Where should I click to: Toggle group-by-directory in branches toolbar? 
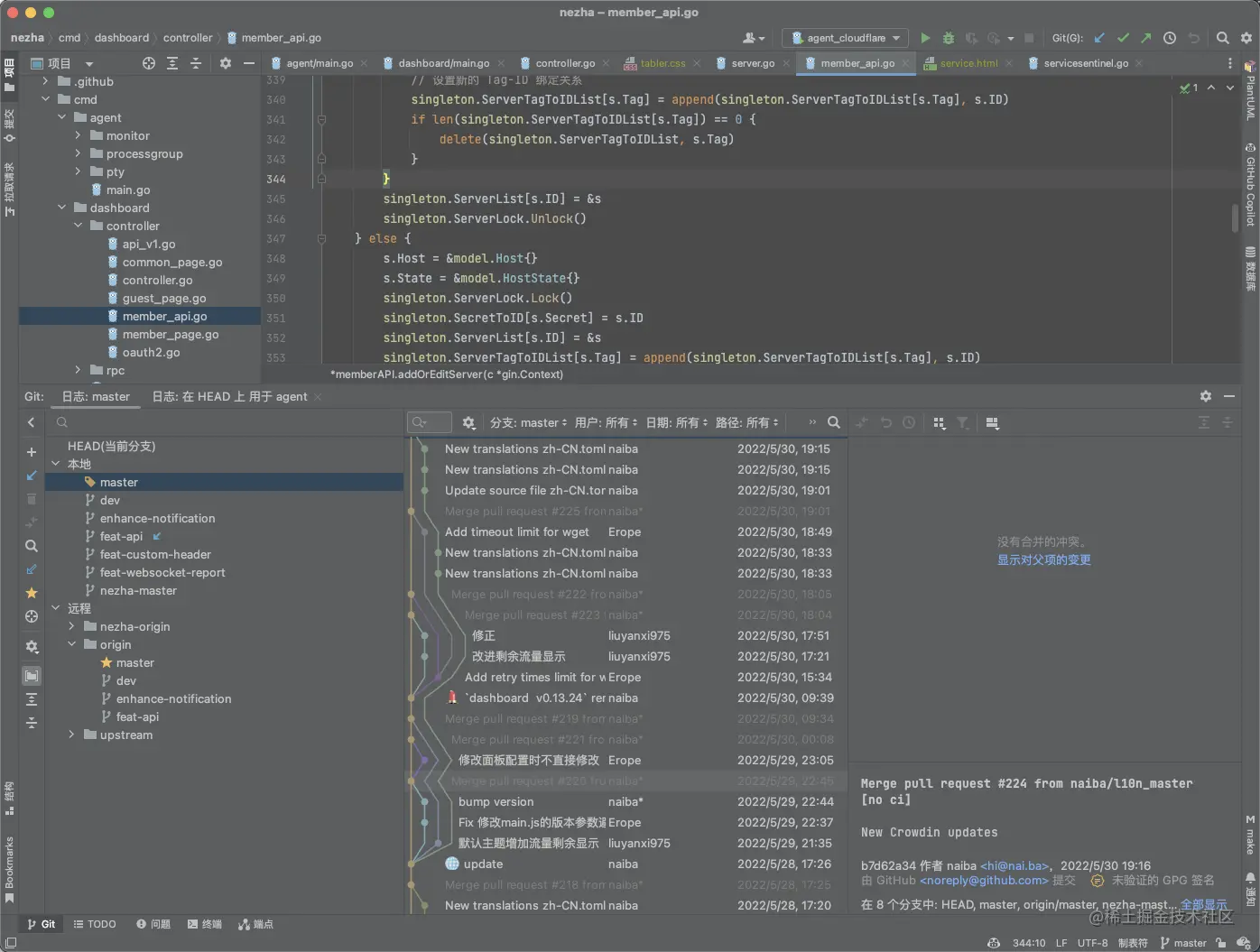32,676
